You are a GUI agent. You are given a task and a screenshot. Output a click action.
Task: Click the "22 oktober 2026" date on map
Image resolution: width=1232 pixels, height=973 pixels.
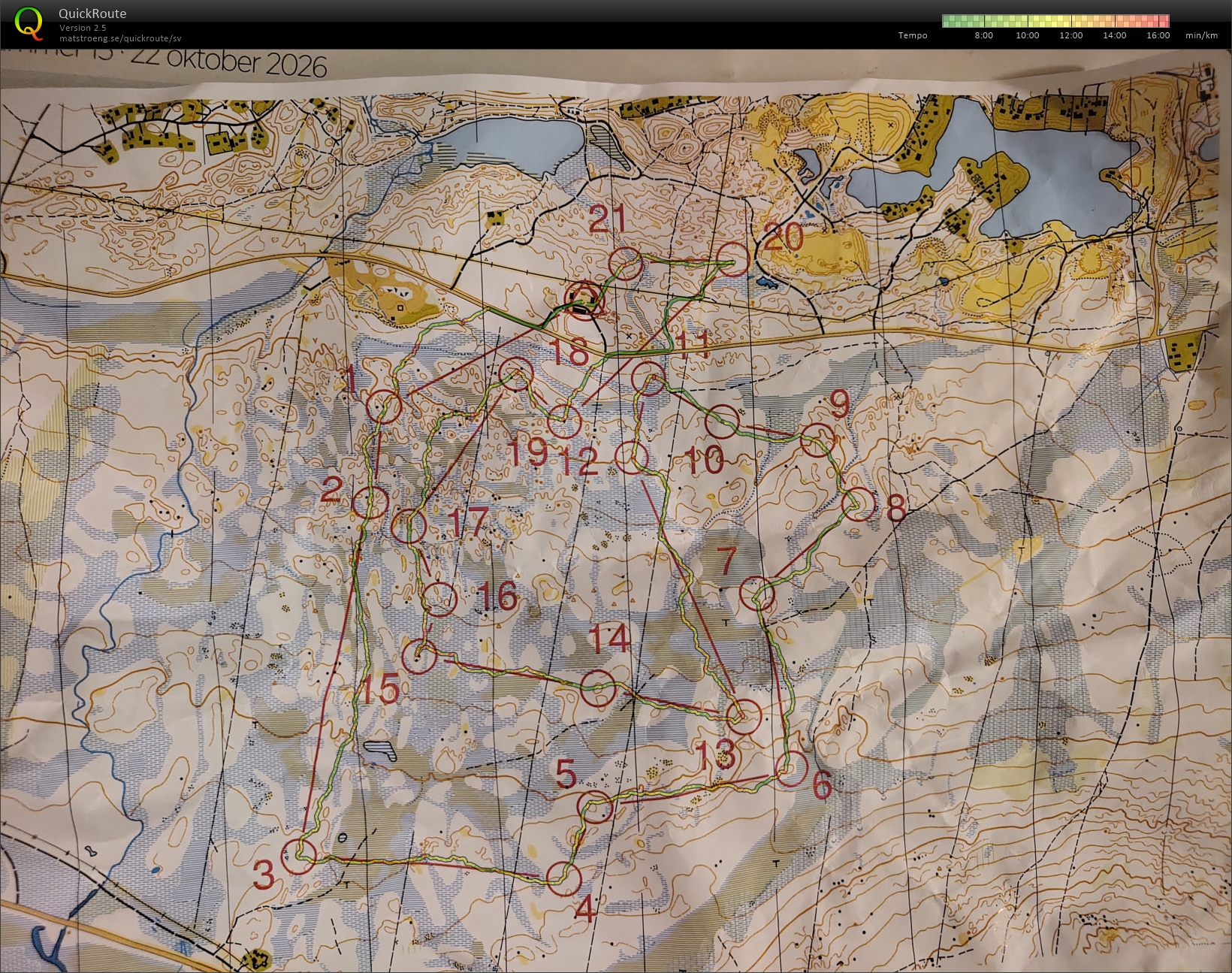pos(229,62)
